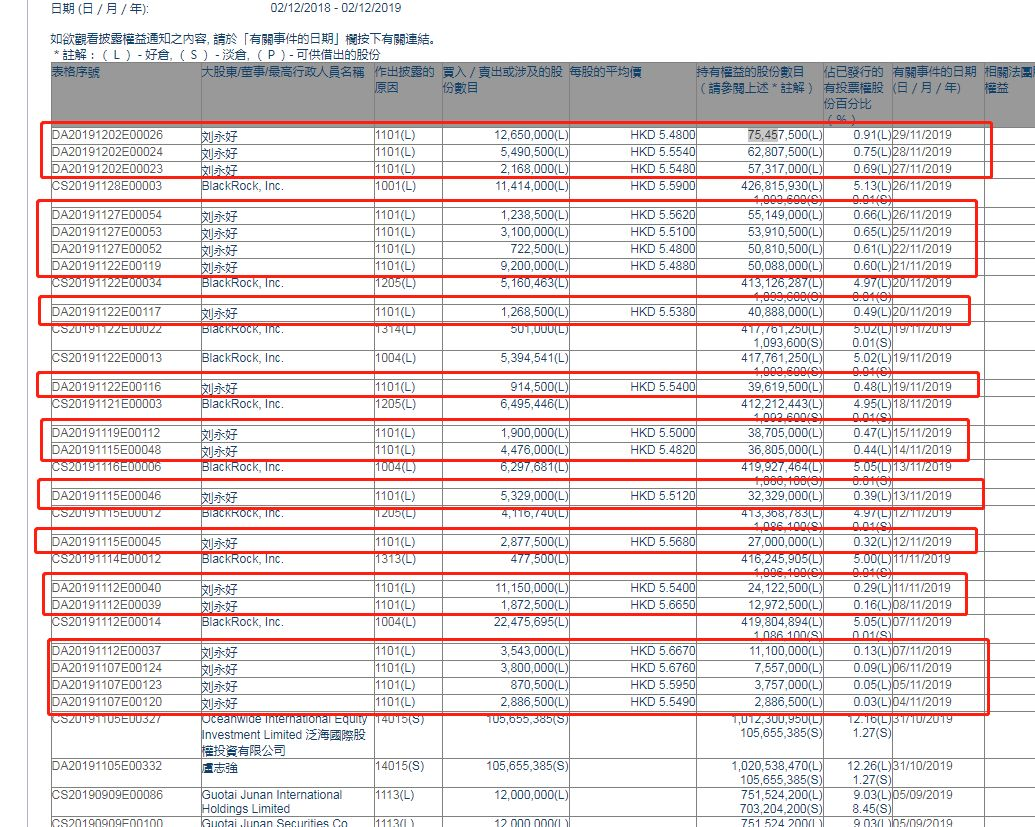Select Guotai Junan International Holdings Limited name
This screenshot has width=1035, height=827.
tap(272, 802)
